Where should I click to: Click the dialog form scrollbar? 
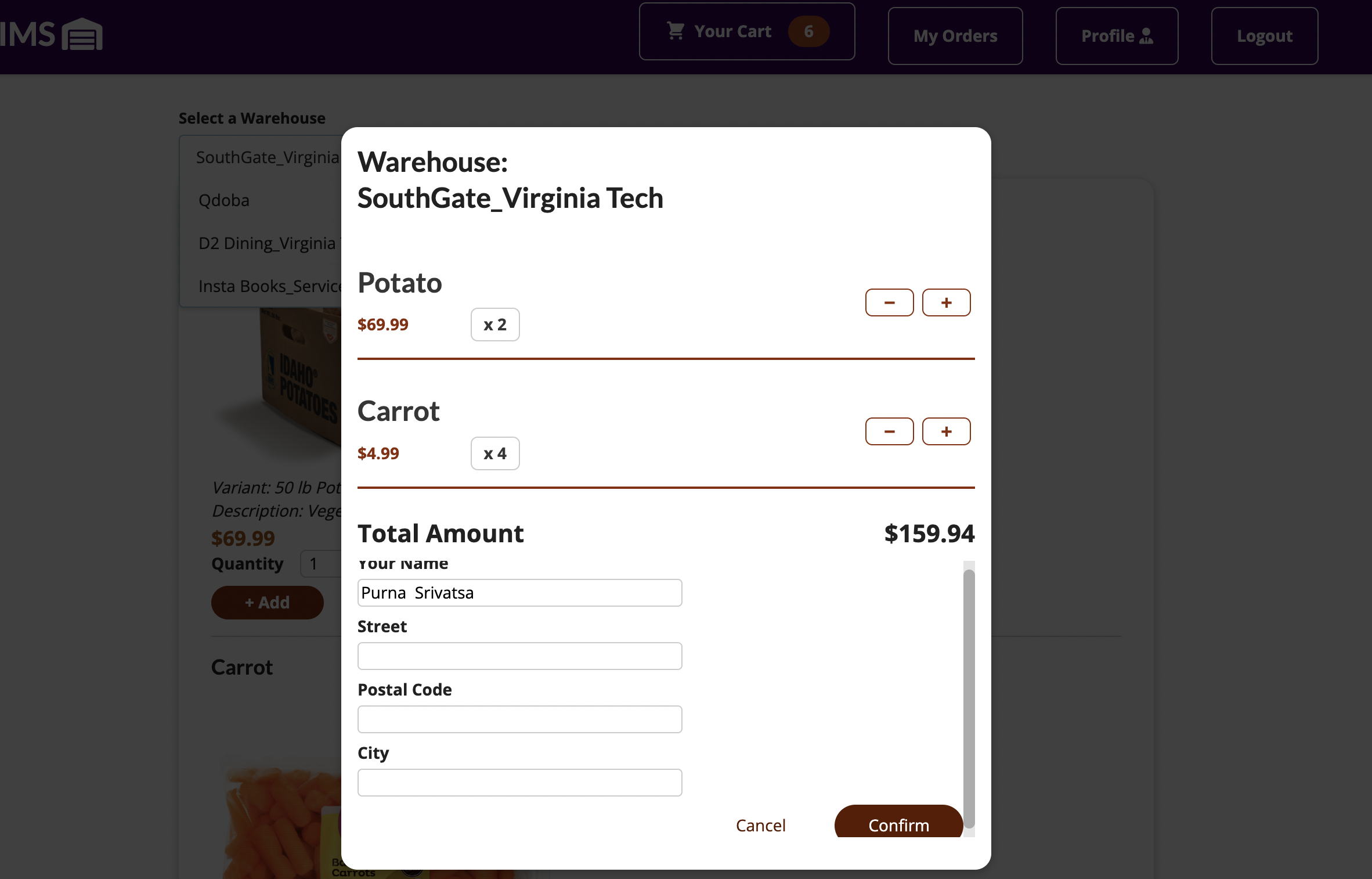point(969,698)
